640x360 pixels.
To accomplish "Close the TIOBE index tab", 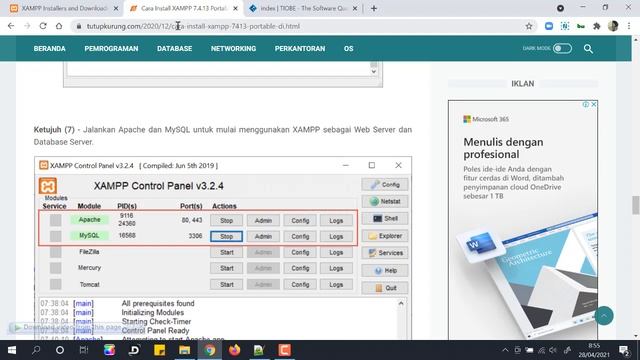I will click(355, 8).
